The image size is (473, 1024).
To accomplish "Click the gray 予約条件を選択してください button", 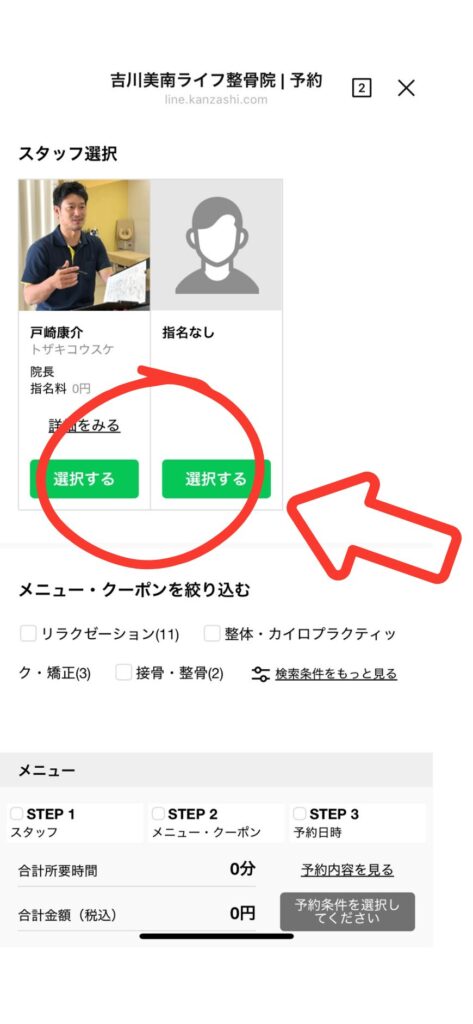I will pos(347,911).
